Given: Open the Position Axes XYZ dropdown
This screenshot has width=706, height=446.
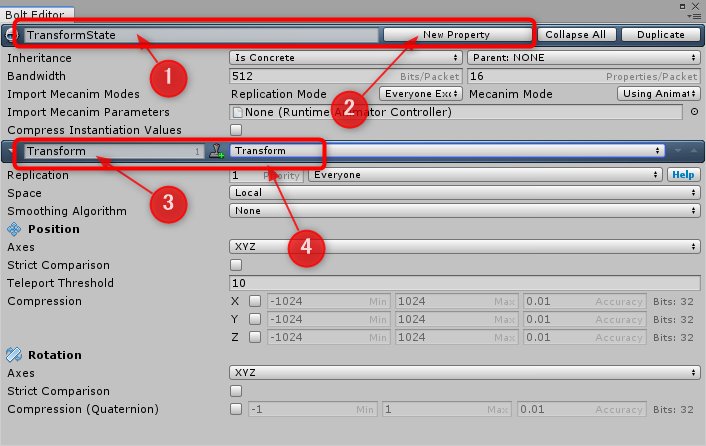Looking at the screenshot, I should [x=465, y=247].
